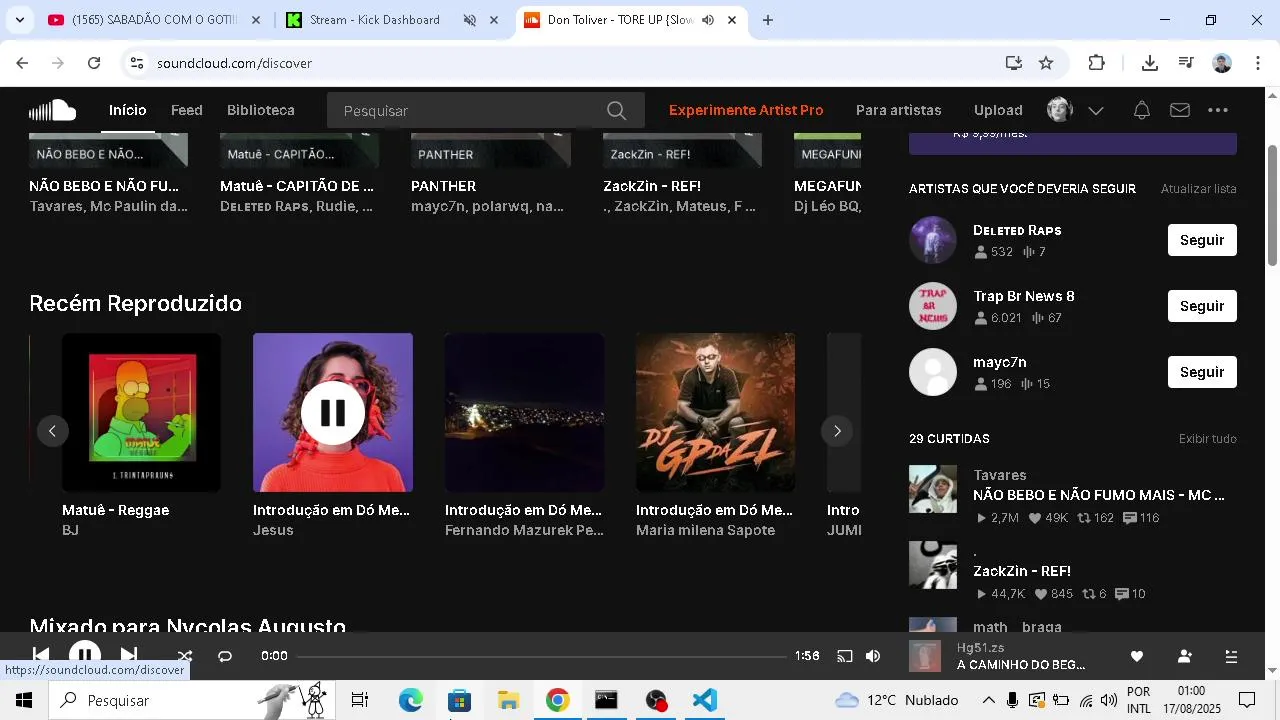Mute the SoundCloud tab audio icon

pos(708,20)
